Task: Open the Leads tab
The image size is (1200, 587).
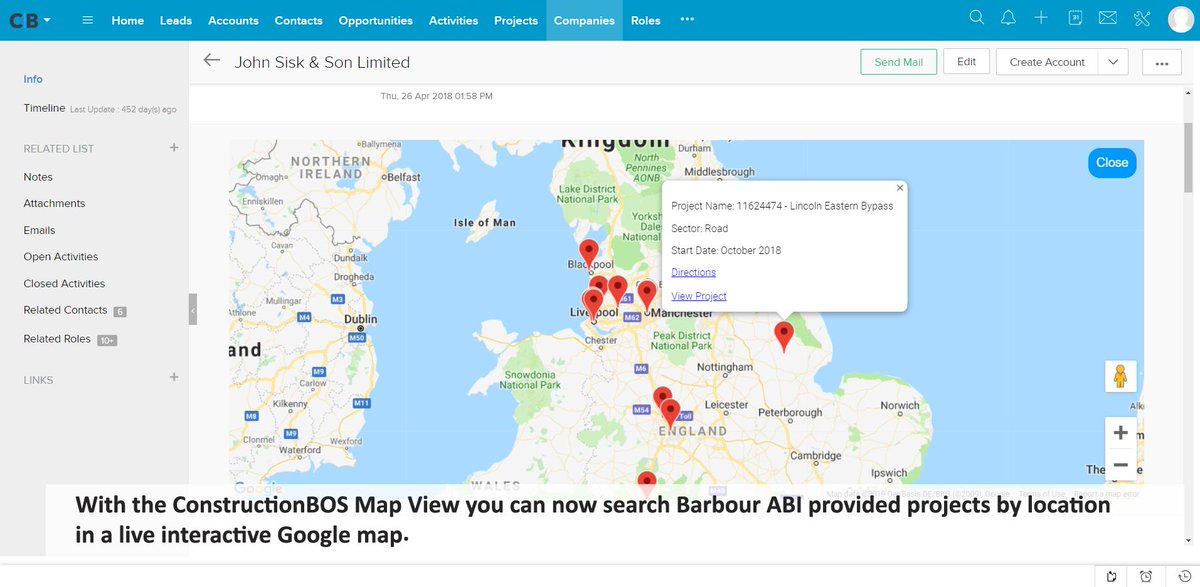Action: (x=176, y=20)
